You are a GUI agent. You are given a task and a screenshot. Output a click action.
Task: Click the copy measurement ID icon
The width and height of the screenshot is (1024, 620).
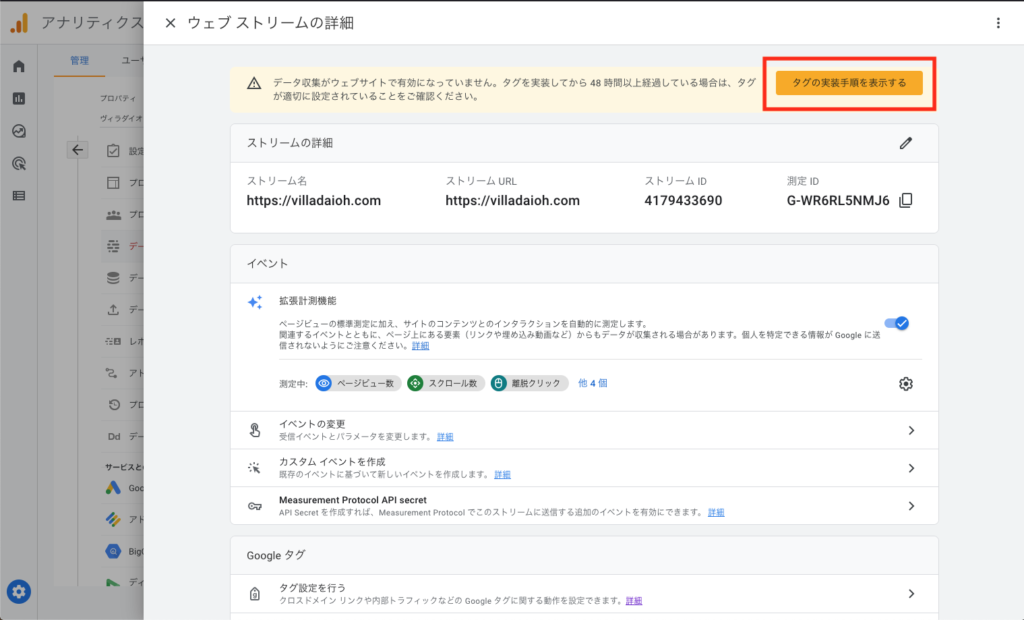(906, 200)
